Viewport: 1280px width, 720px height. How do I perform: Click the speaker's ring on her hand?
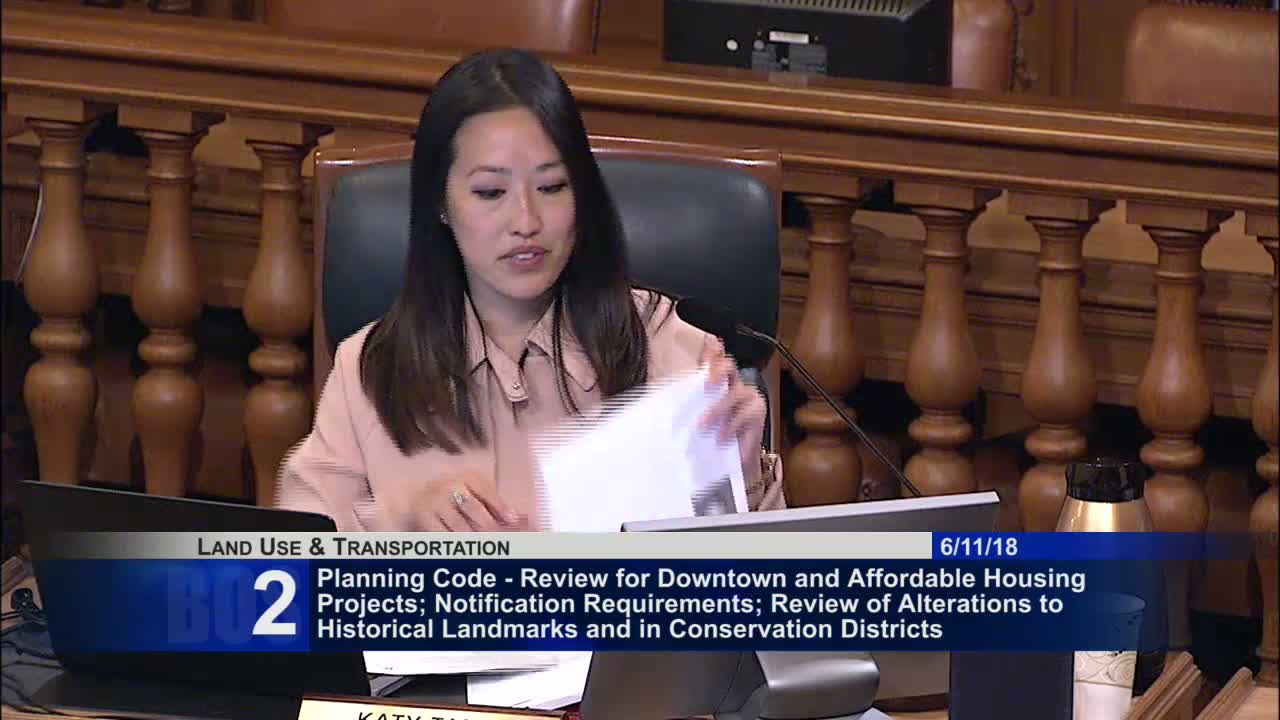point(459,496)
